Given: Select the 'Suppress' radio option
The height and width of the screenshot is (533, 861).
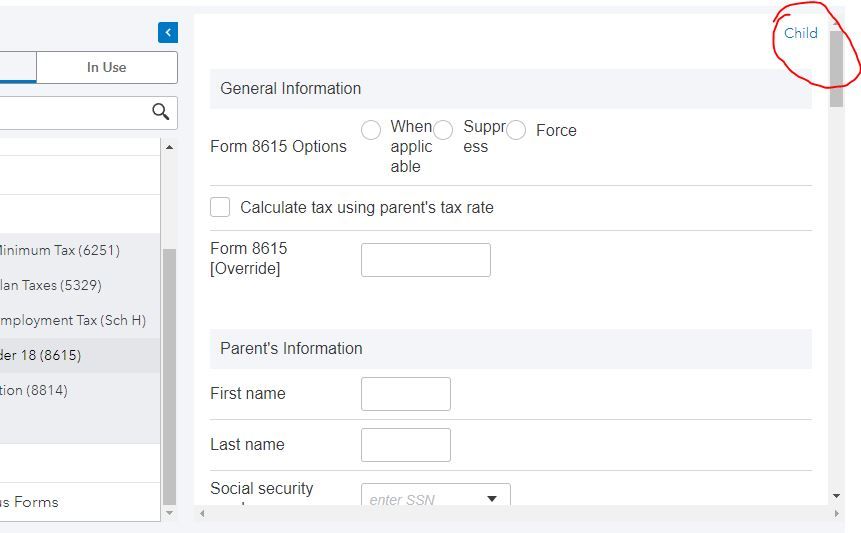Looking at the screenshot, I should tap(443, 130).
